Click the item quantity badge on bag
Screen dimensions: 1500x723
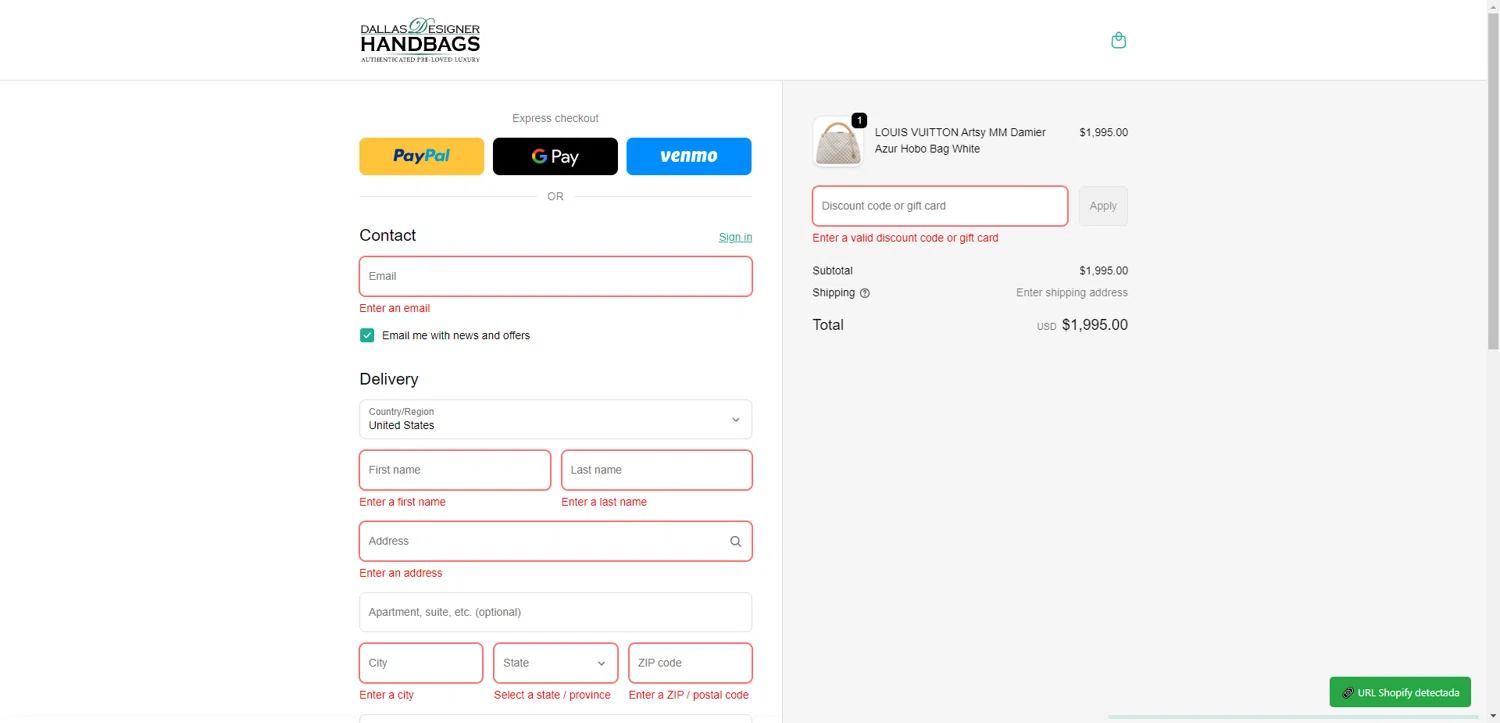859,120
